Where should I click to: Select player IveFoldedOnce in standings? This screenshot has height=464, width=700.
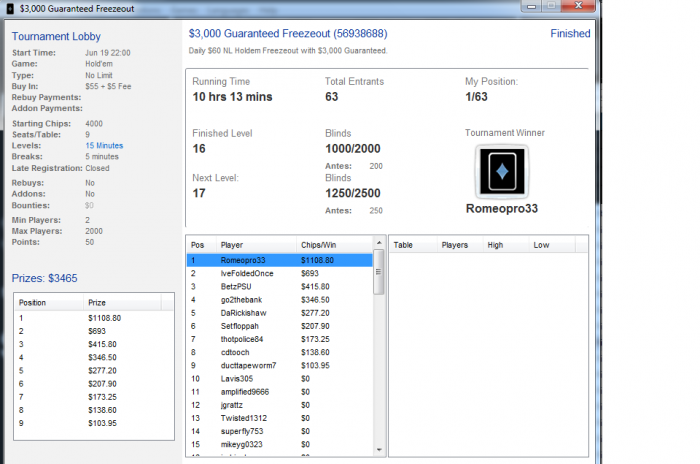[x=279, y=273]
